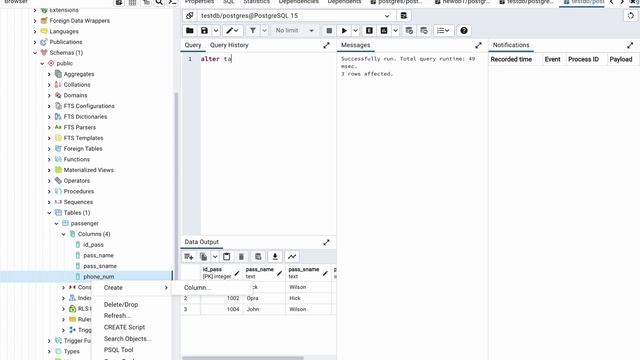The height and width of the screenshot is (360, 640).
Task: Click in the query editor line 1
Action: [x=268, y=59]
